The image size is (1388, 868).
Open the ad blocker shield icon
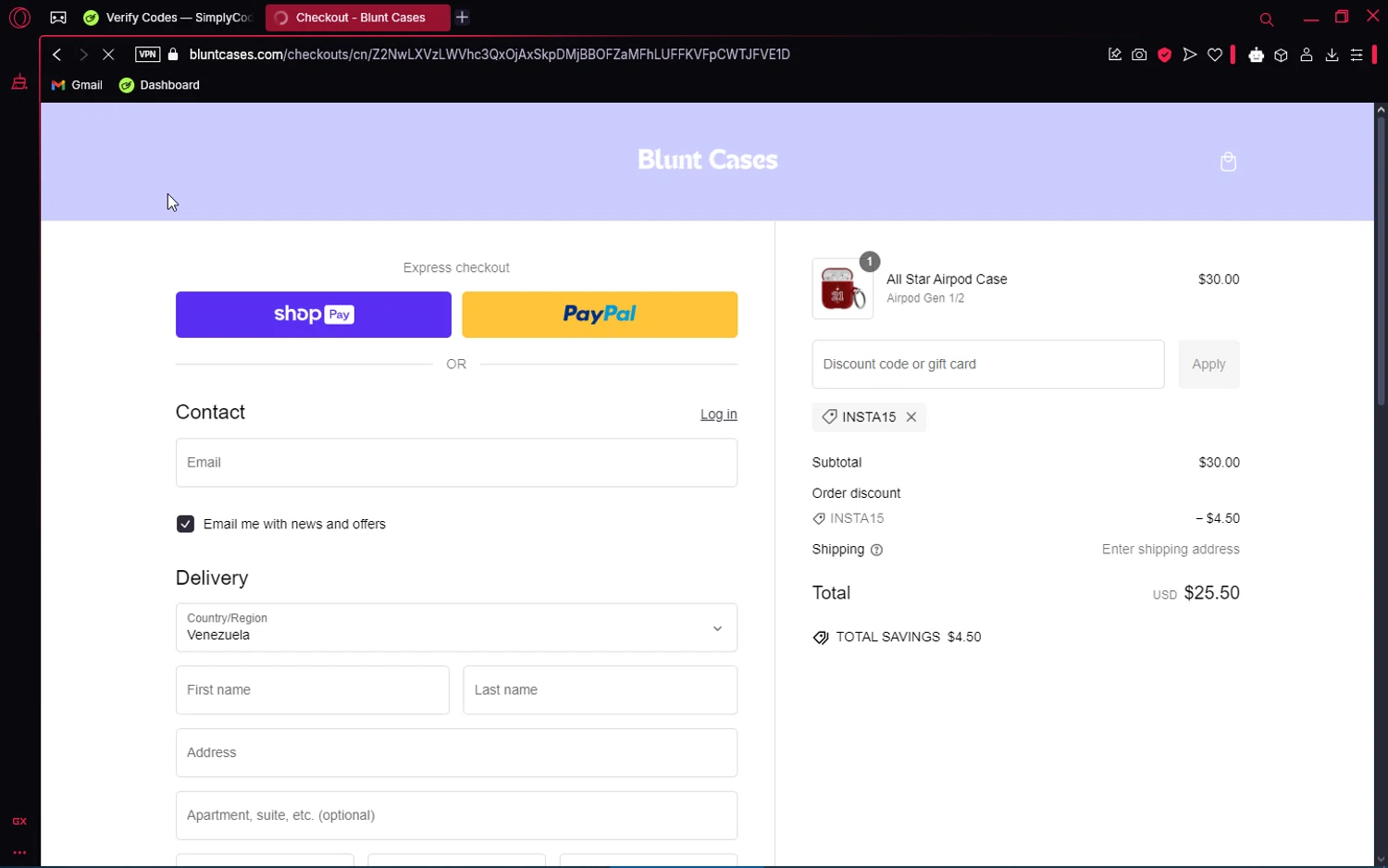[x=1165, y=55]
